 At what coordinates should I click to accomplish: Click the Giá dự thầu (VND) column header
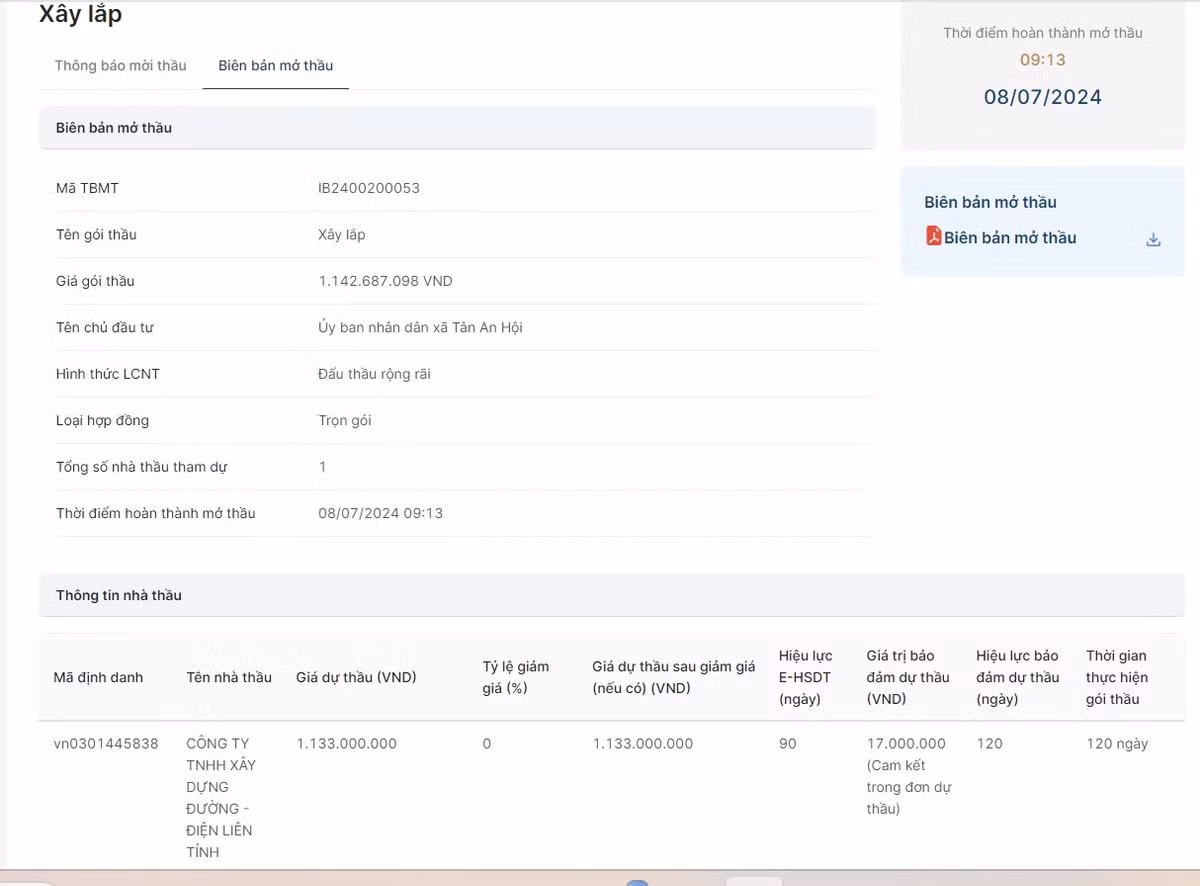coord(356,677)
